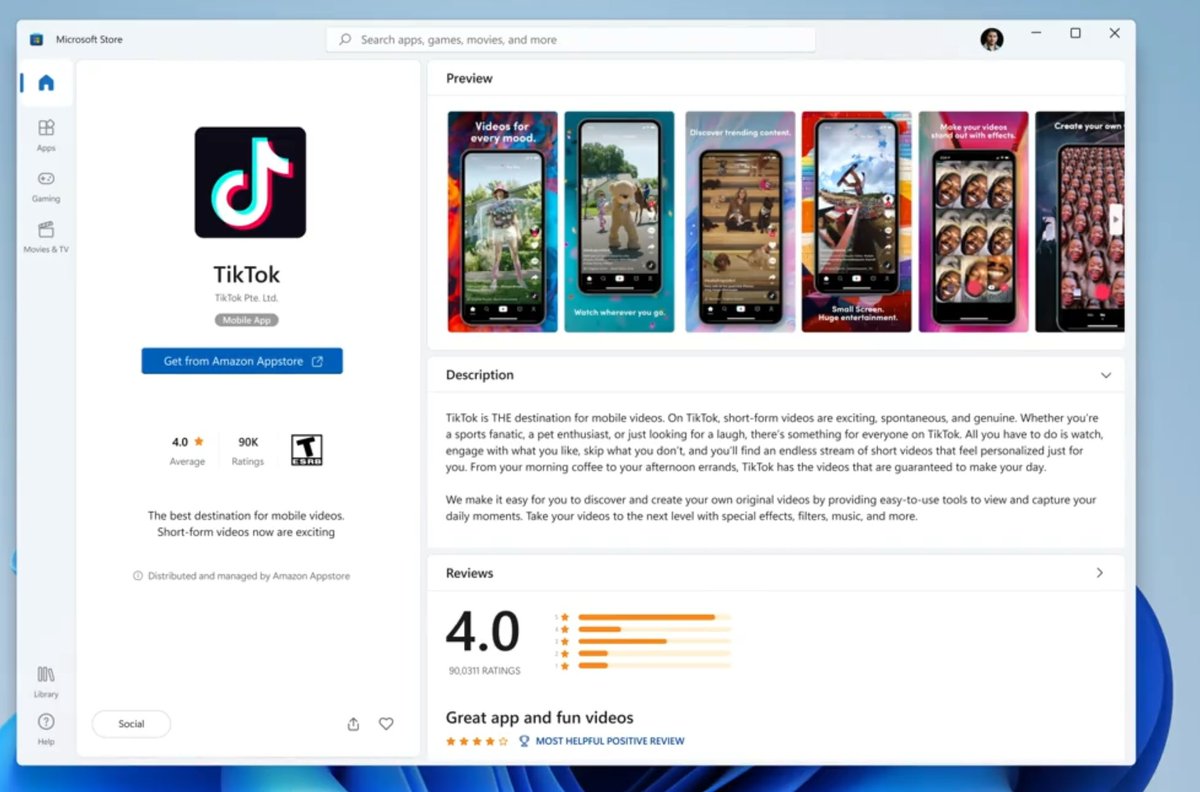Open 'Make your videos stand out' screenshot
The width and height of the screenshot is (1200, 792).
pos(974,221)
